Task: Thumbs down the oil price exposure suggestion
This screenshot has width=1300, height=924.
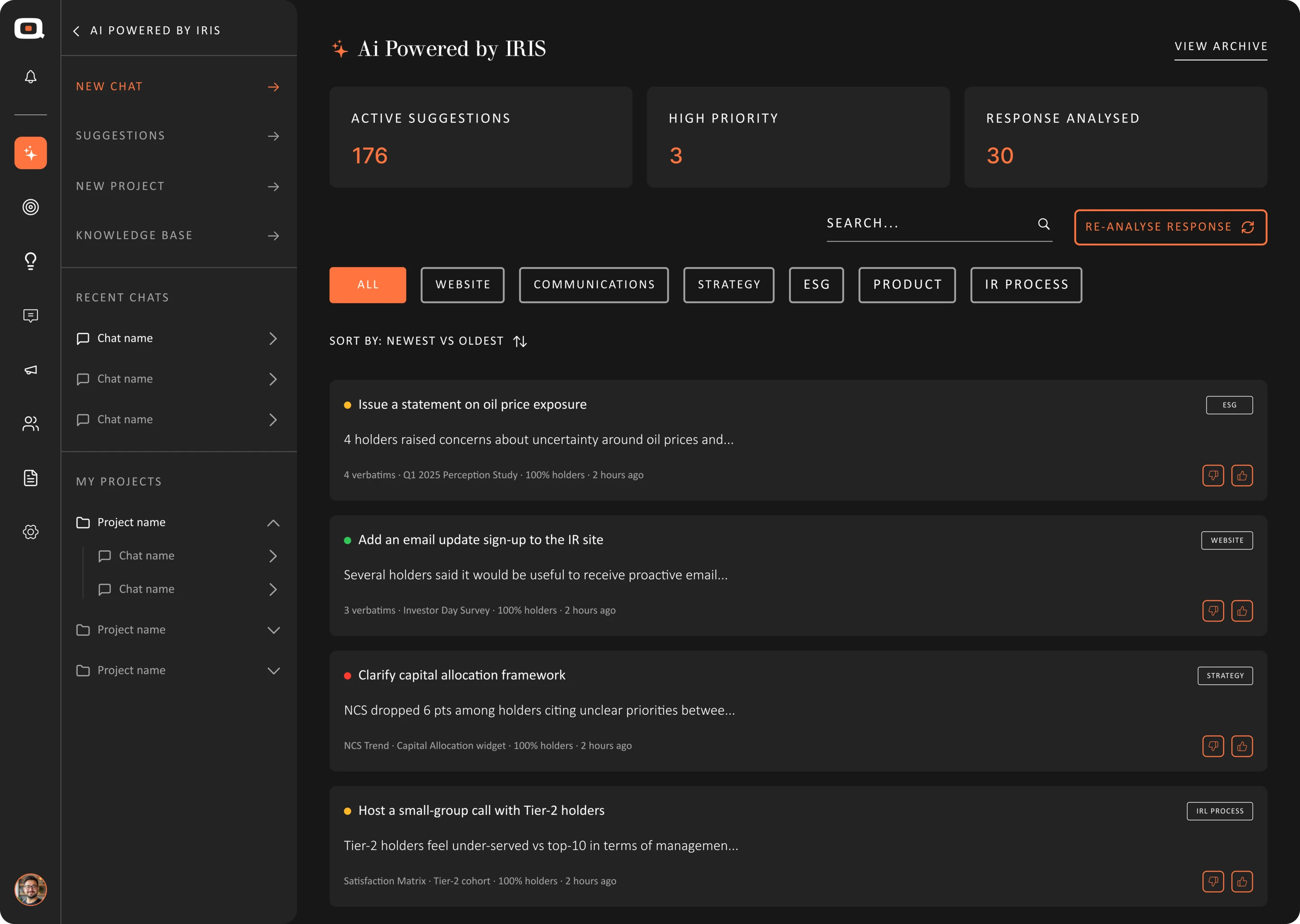Action: 1213,475
